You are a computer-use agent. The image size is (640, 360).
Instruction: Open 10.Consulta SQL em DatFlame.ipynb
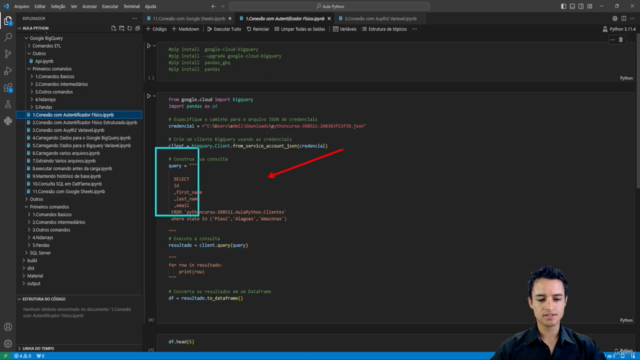[x=67, y=184]
